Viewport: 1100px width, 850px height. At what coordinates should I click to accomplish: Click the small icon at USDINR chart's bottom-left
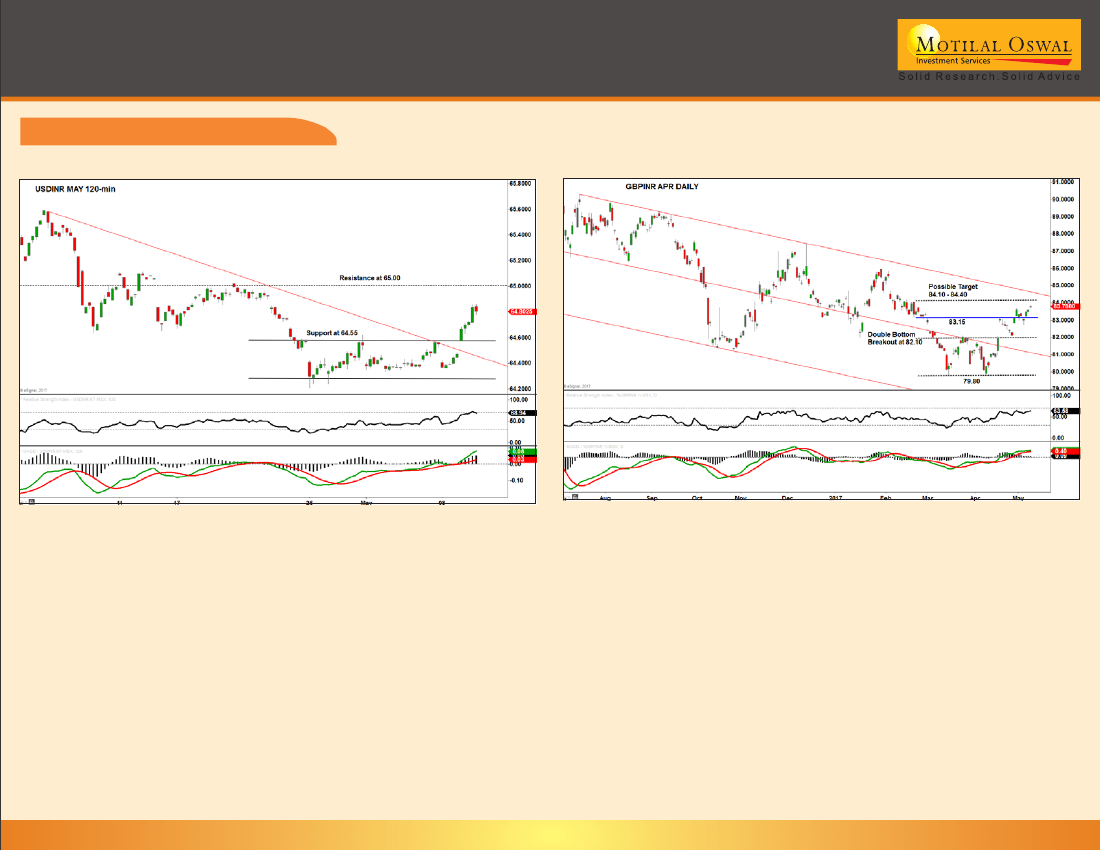click(30, 499)
